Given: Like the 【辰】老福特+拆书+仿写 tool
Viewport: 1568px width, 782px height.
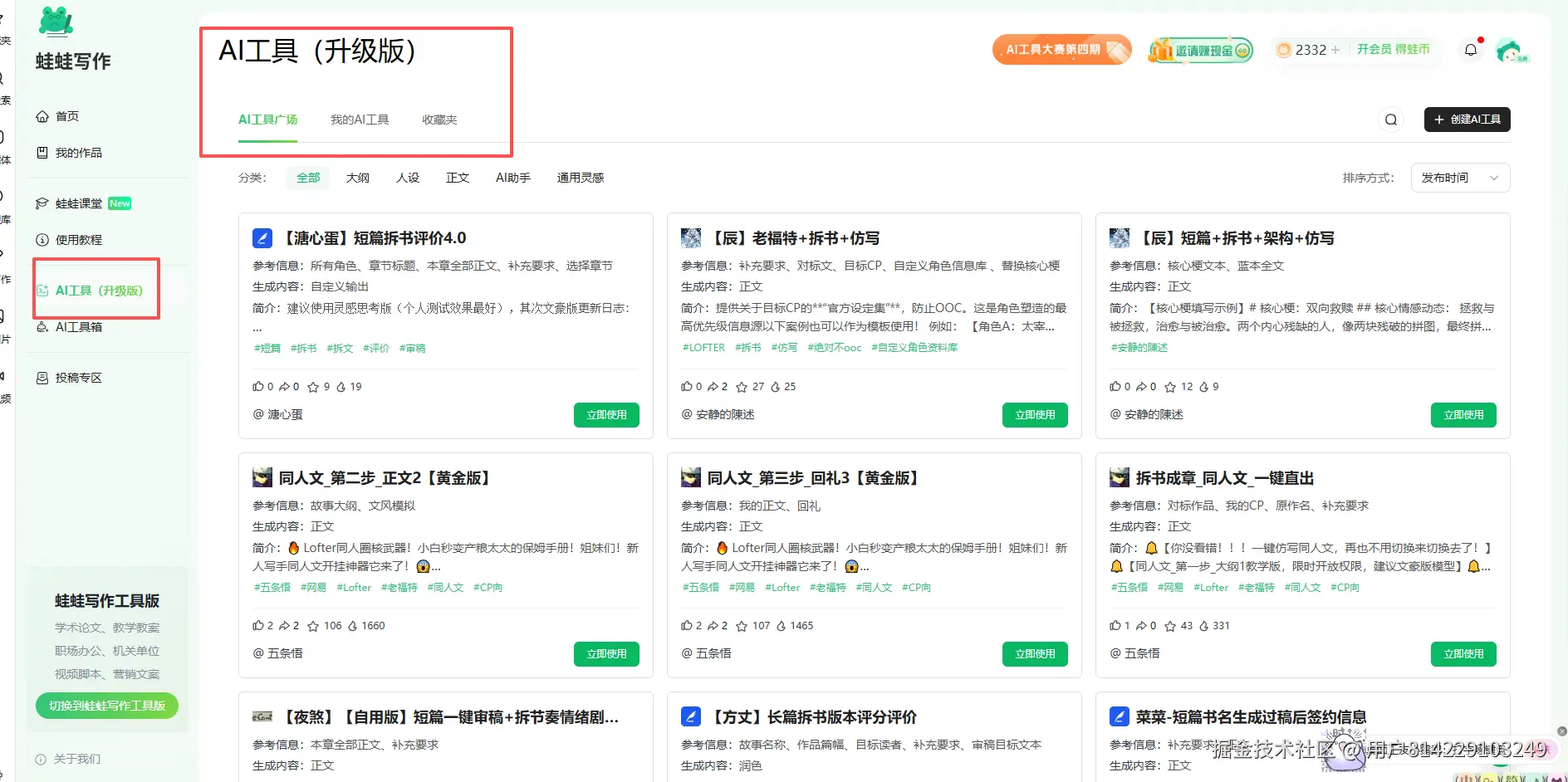Looking at the screenshot, I should [687, 387].
